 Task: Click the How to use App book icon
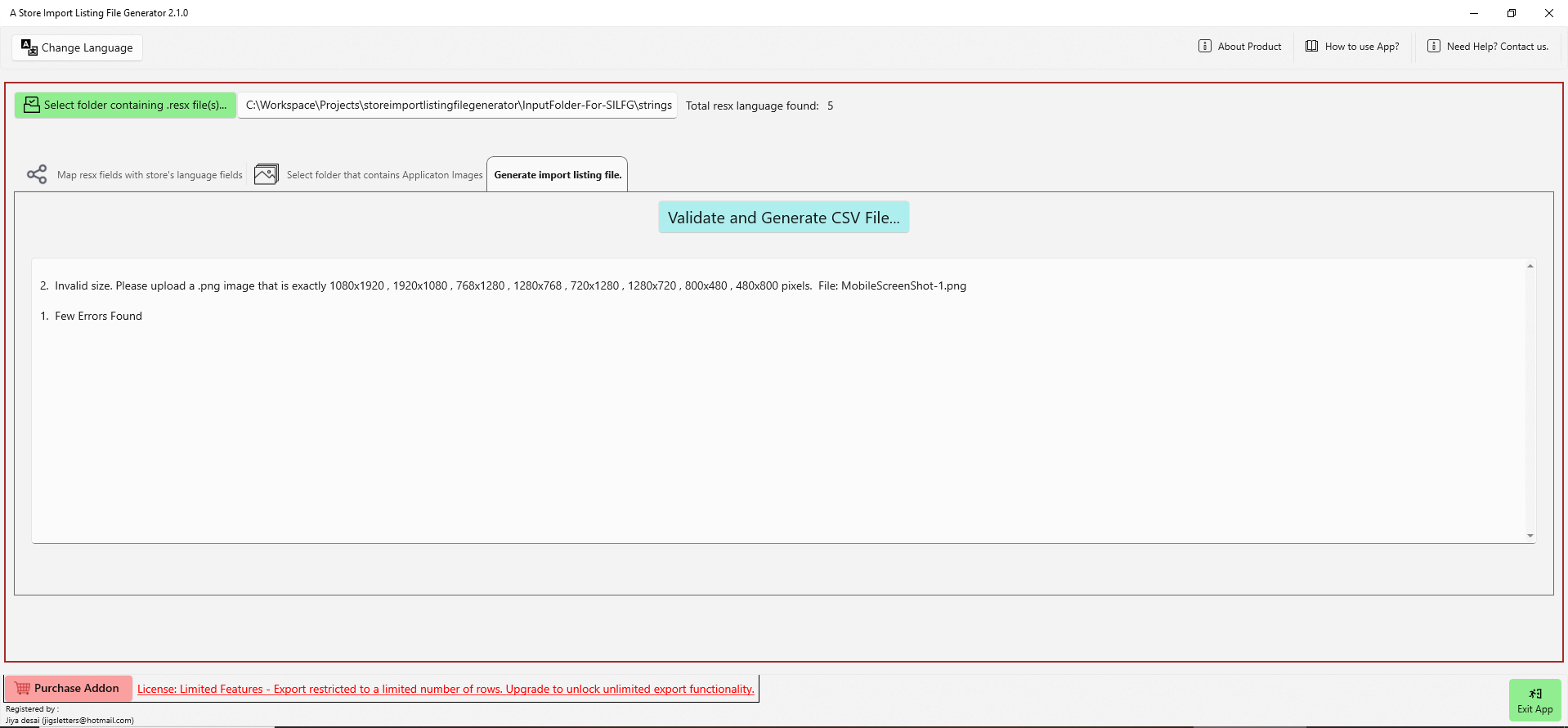point(1311,46)
